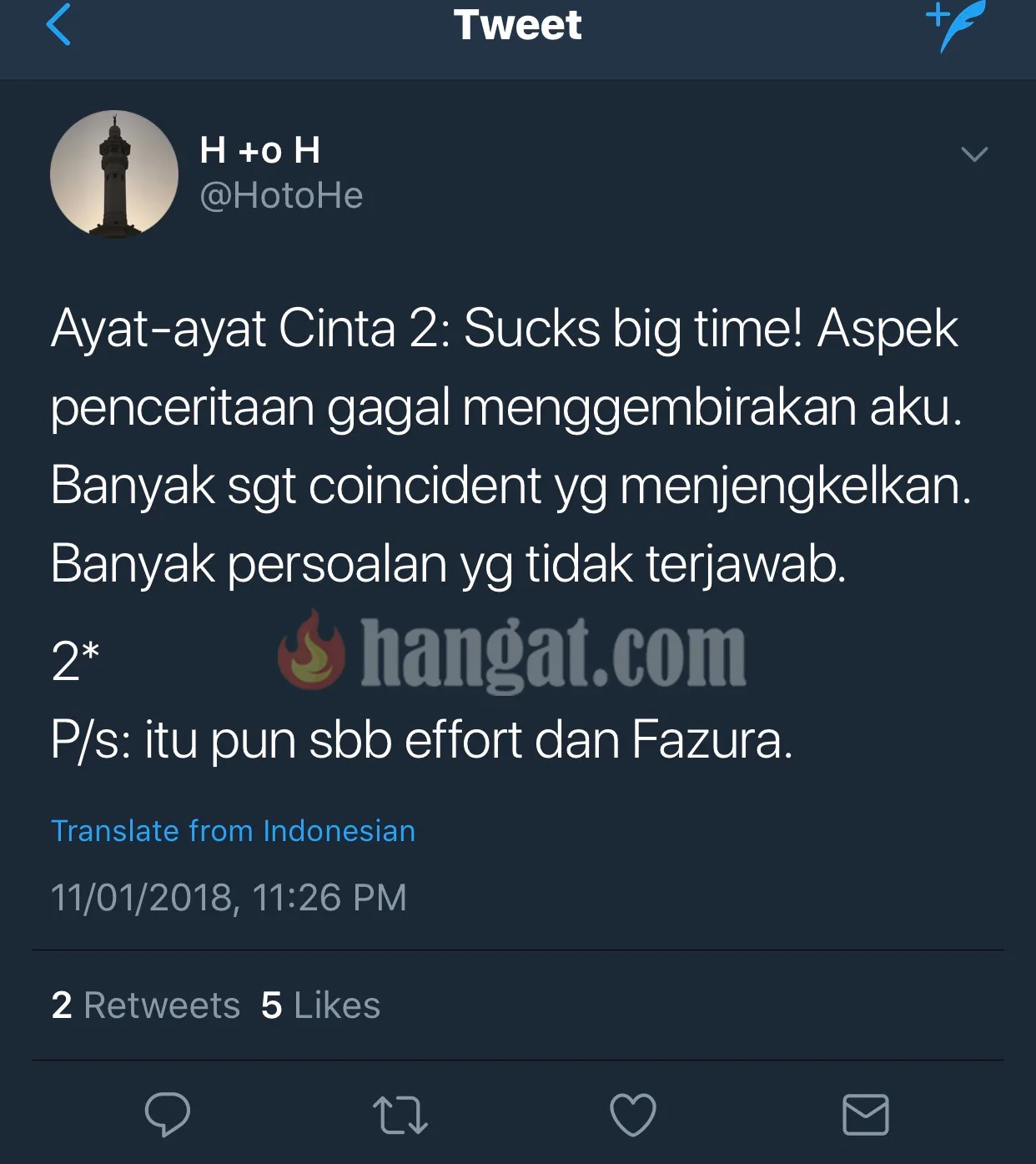View the 5 Likes list
This screenshot has height=1164, width=1036.
(x=320, y=1005)
